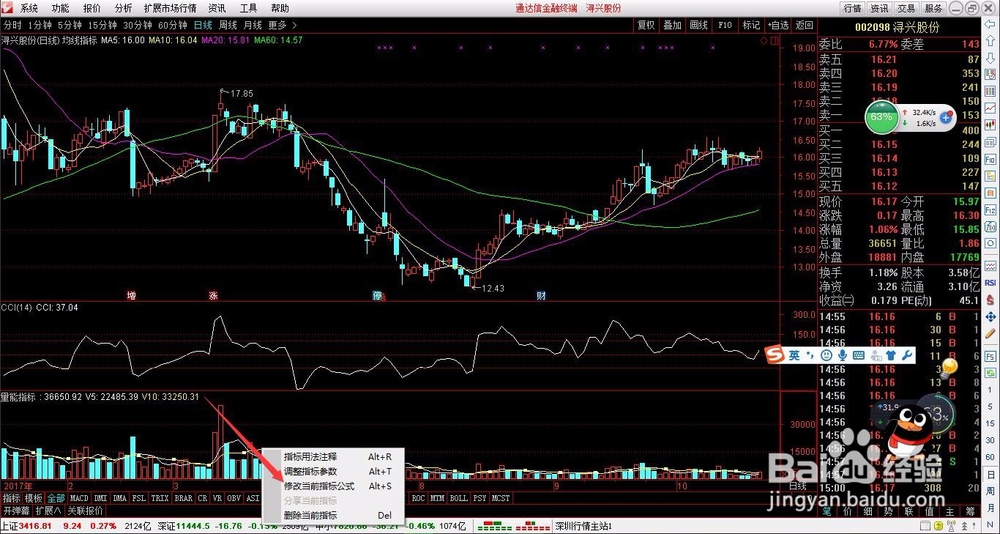The image size is (1000, 534).
Task: Click the 复权 button
Action: point(646,26)
